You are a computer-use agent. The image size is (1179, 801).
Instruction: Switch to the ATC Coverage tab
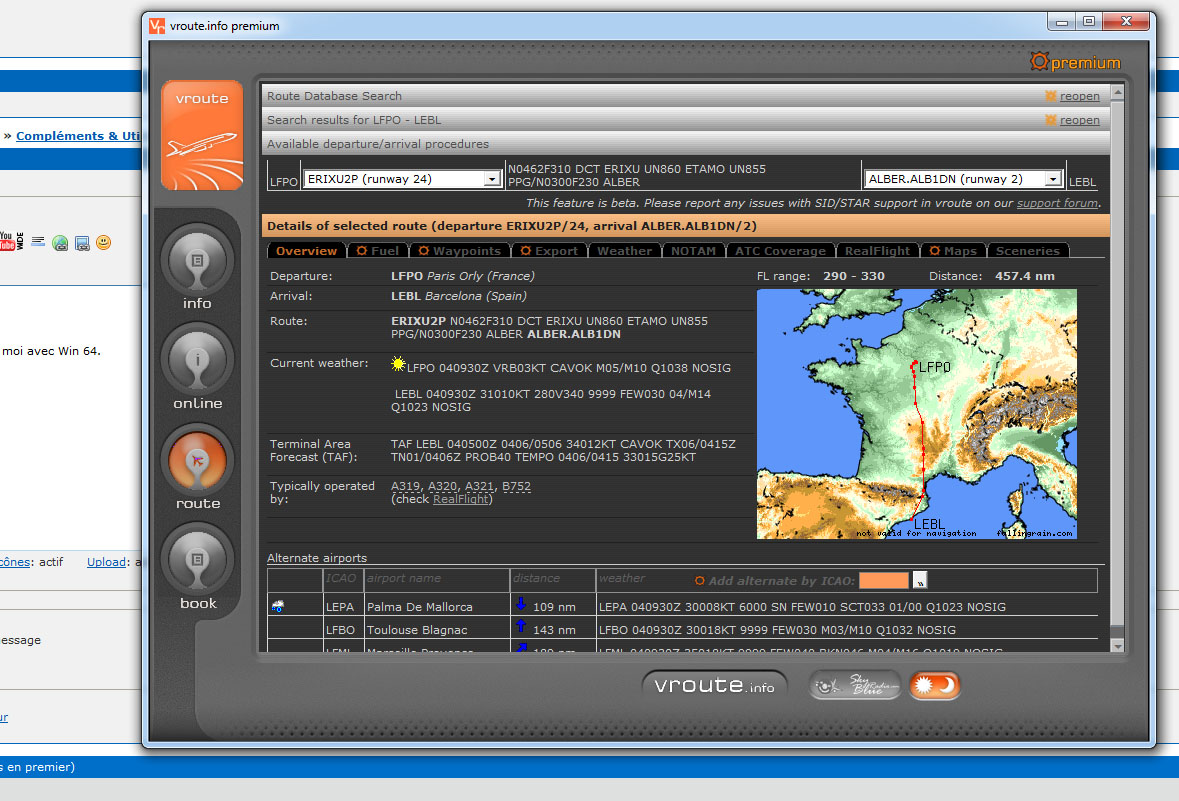[780, 250]
